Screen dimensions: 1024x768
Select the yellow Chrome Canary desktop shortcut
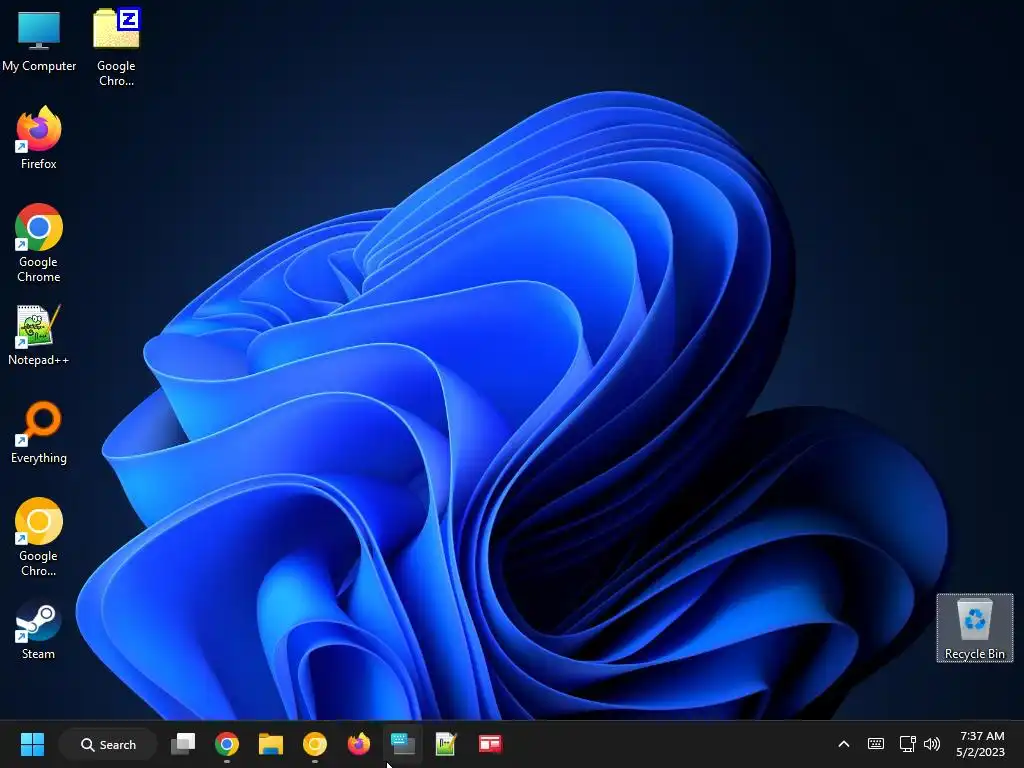click(39, 537)
